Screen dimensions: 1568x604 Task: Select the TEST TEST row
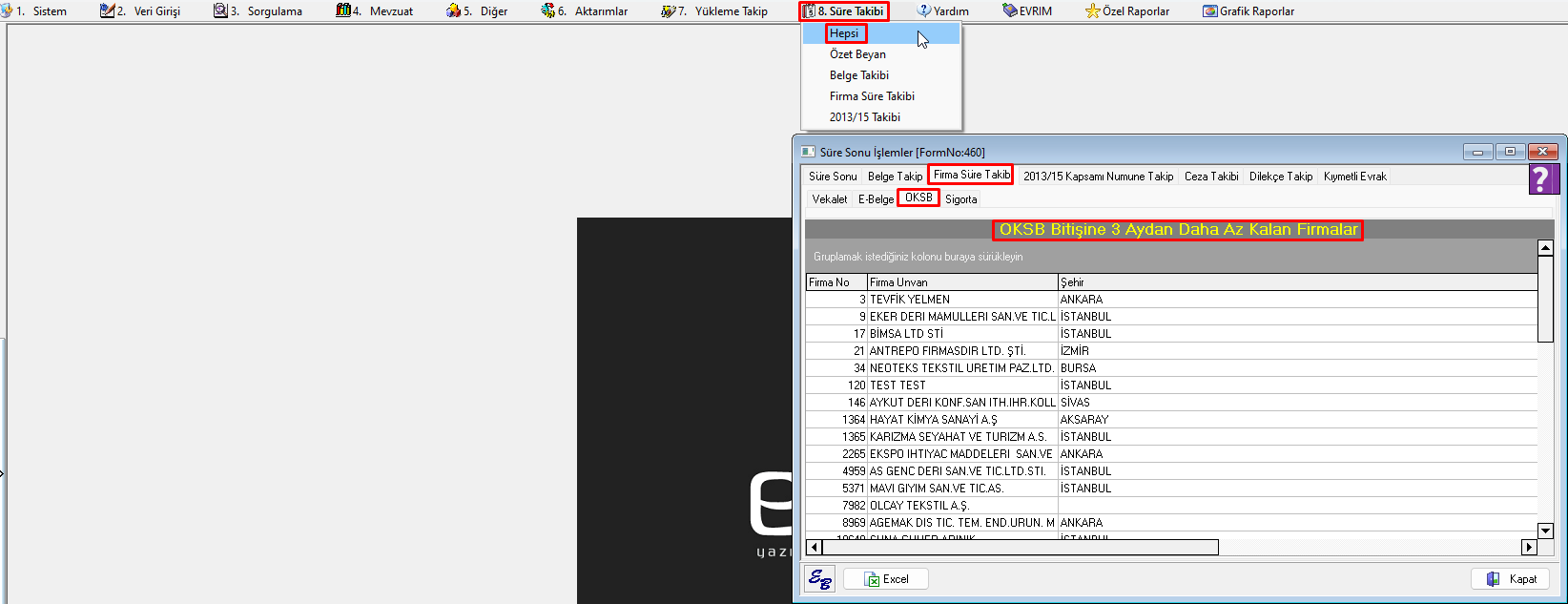pyautogui.click(x=1171, y=385)
